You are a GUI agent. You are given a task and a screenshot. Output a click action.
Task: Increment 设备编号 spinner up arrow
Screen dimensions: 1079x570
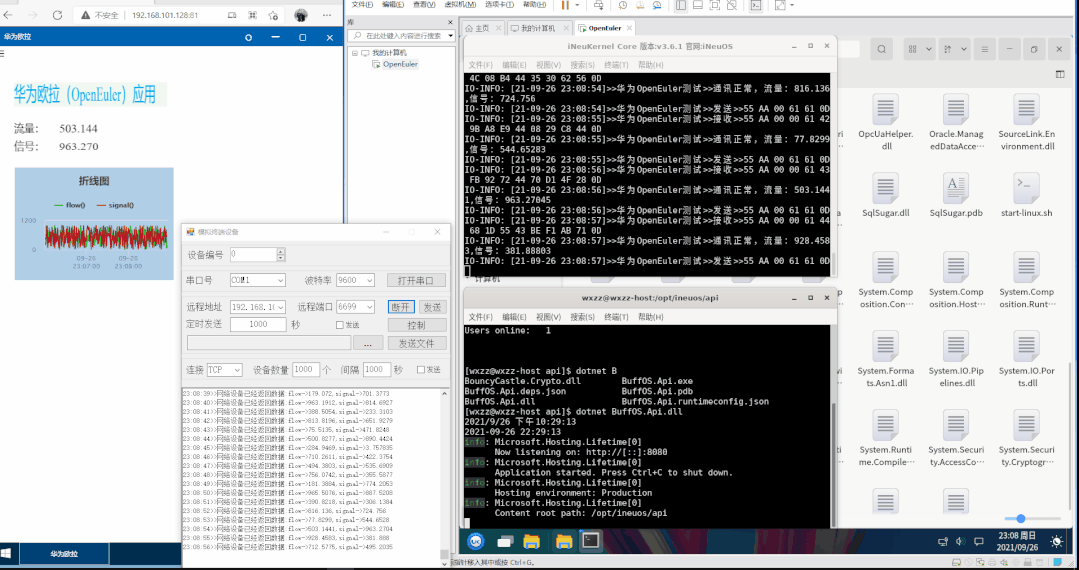pyautogui.click(x=281, y=251)
